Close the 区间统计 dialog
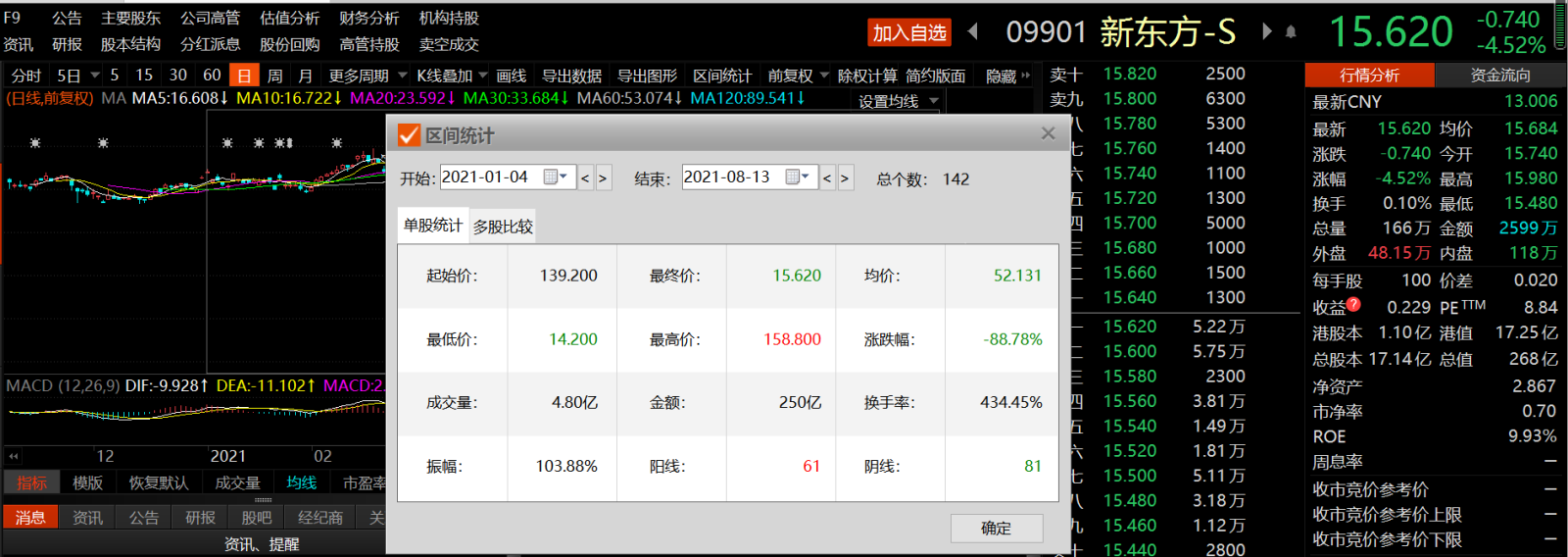This screenshot has width=1568, height=557. 1048,133
